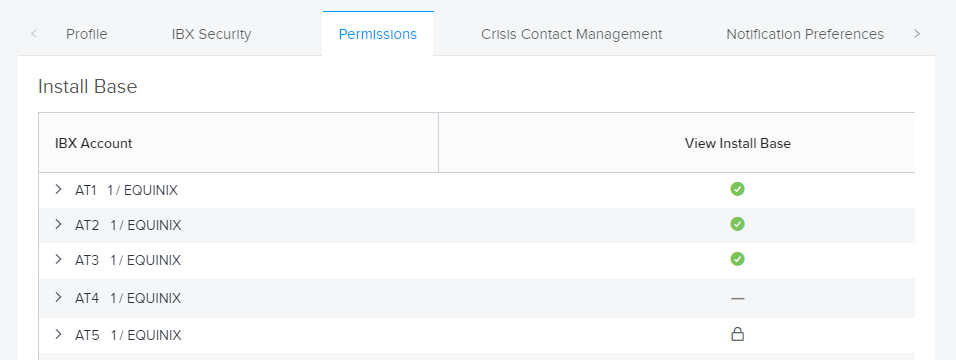Screen dimensions: 956x360
Task: Expand the AT3 account chevron
Action: (59, 259)
